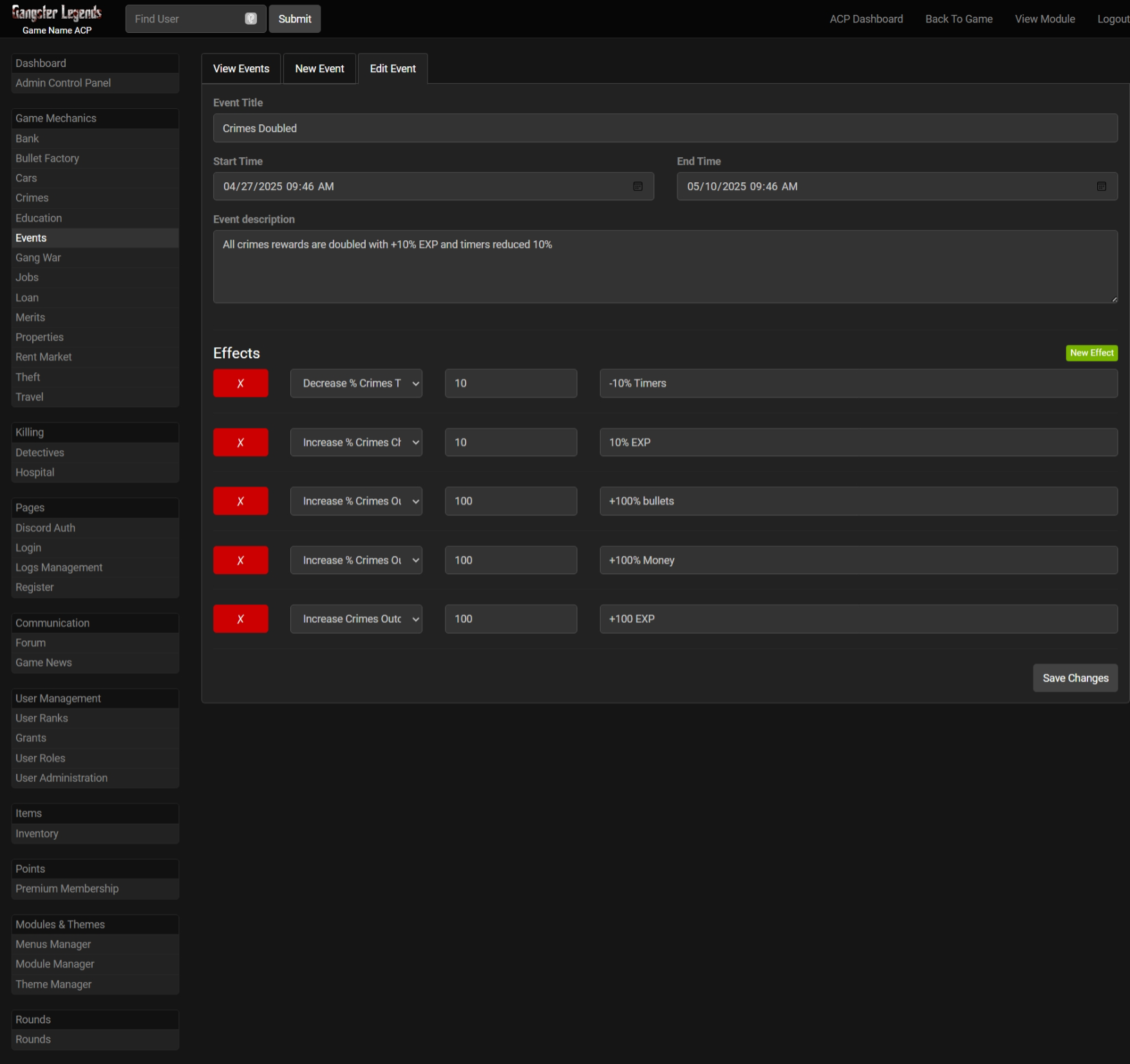
Task: Add a New Effect with green button
Action: [x=1091, y=353]
